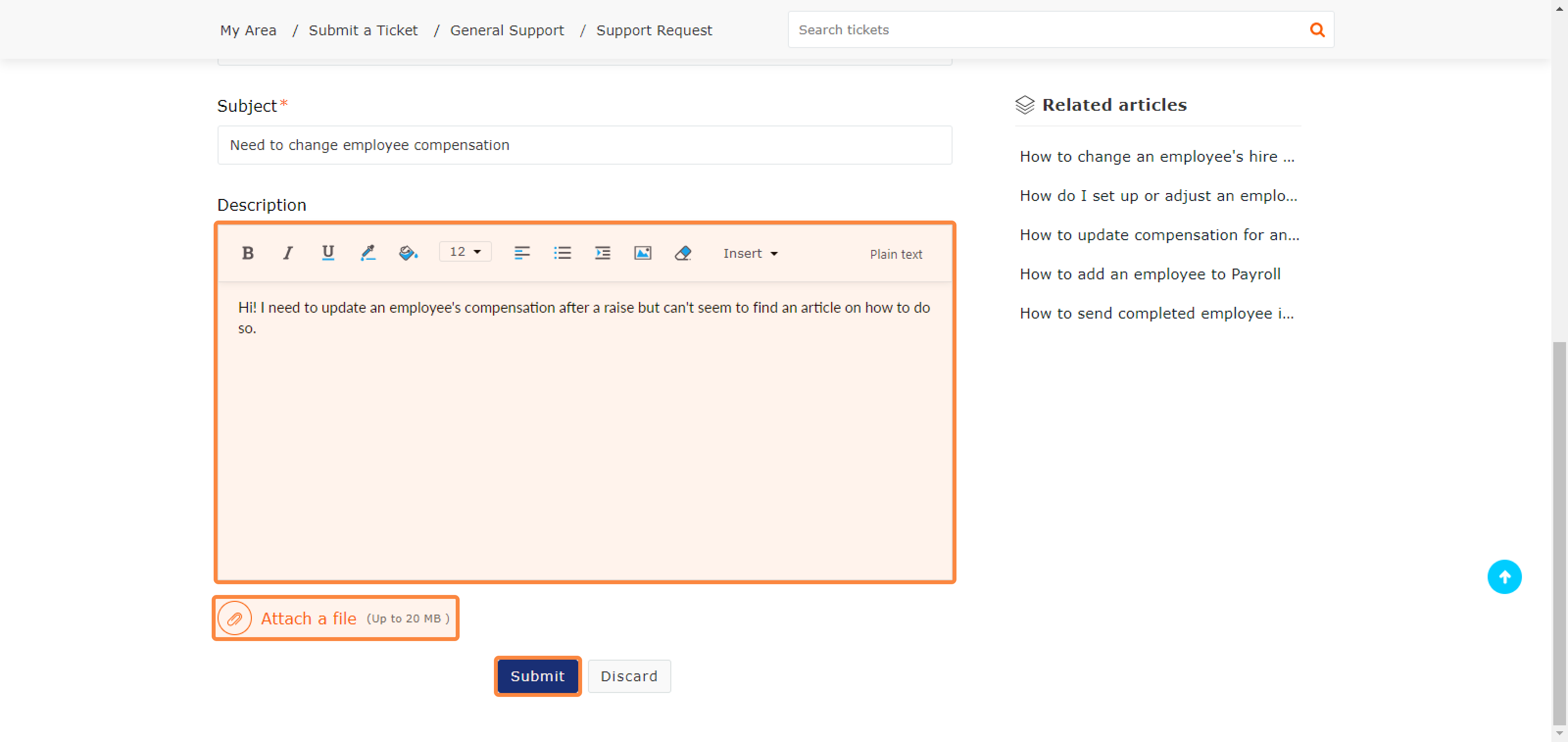Click the scroll-to-top arrow button
The image size is (1568, 742).
tap(1505, 576)
